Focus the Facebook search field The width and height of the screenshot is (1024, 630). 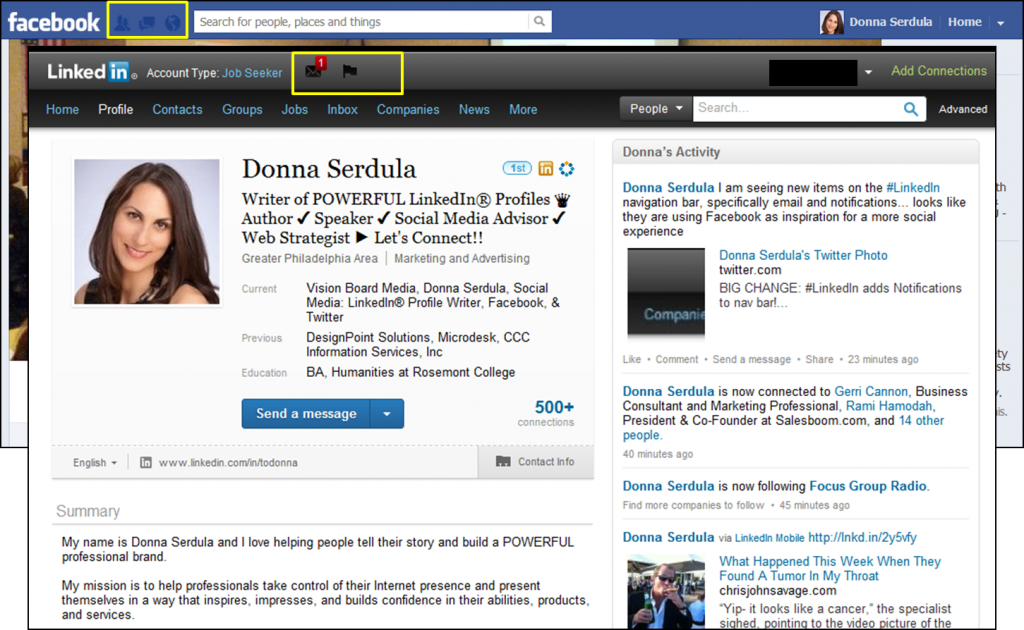pyautogui.click(x=360, y=22)
